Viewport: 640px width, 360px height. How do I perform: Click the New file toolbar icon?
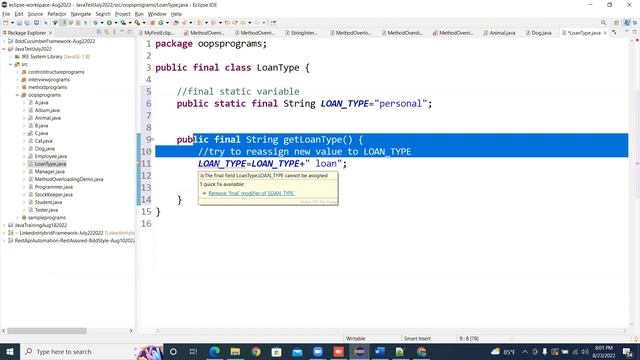tap(6, 23)
